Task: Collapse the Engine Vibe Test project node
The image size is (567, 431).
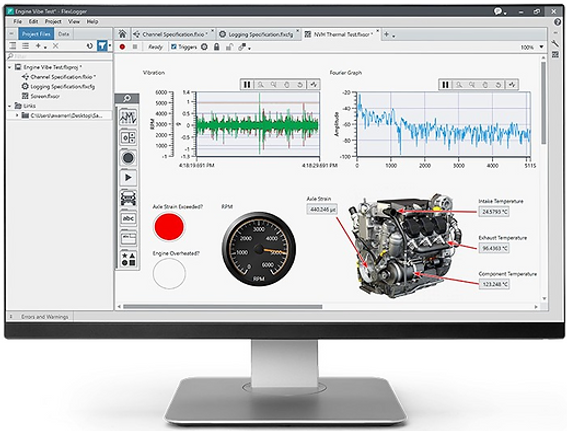Action: click(x=10, y=67)
